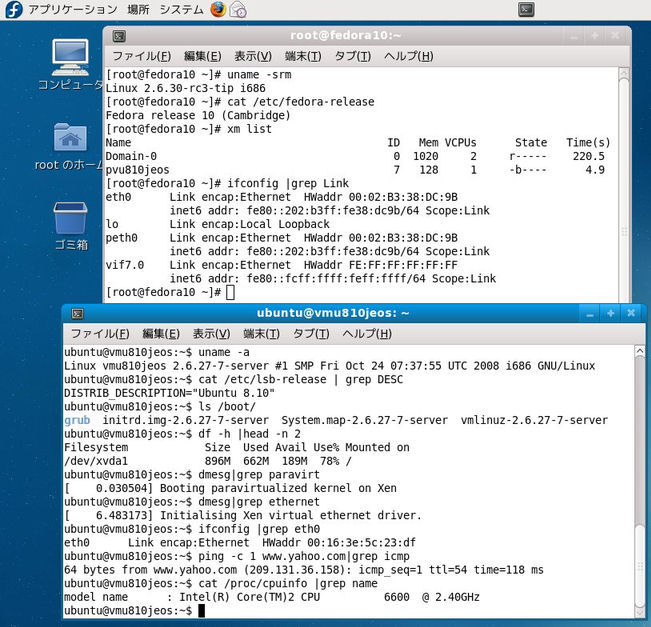Open ファイル(F) menu in the ubuntu@vmu810jeos window

pyautogui.click(x=100, y=334)
